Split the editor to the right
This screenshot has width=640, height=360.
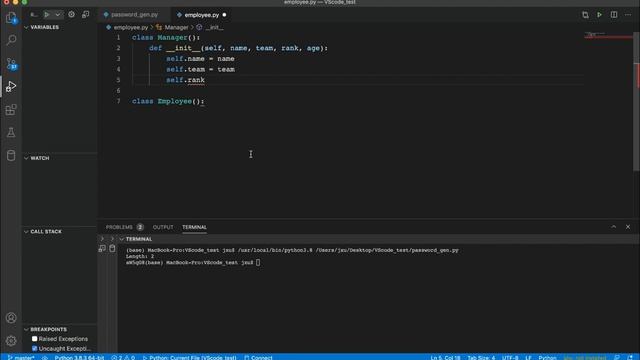click(x=614, y=15)
